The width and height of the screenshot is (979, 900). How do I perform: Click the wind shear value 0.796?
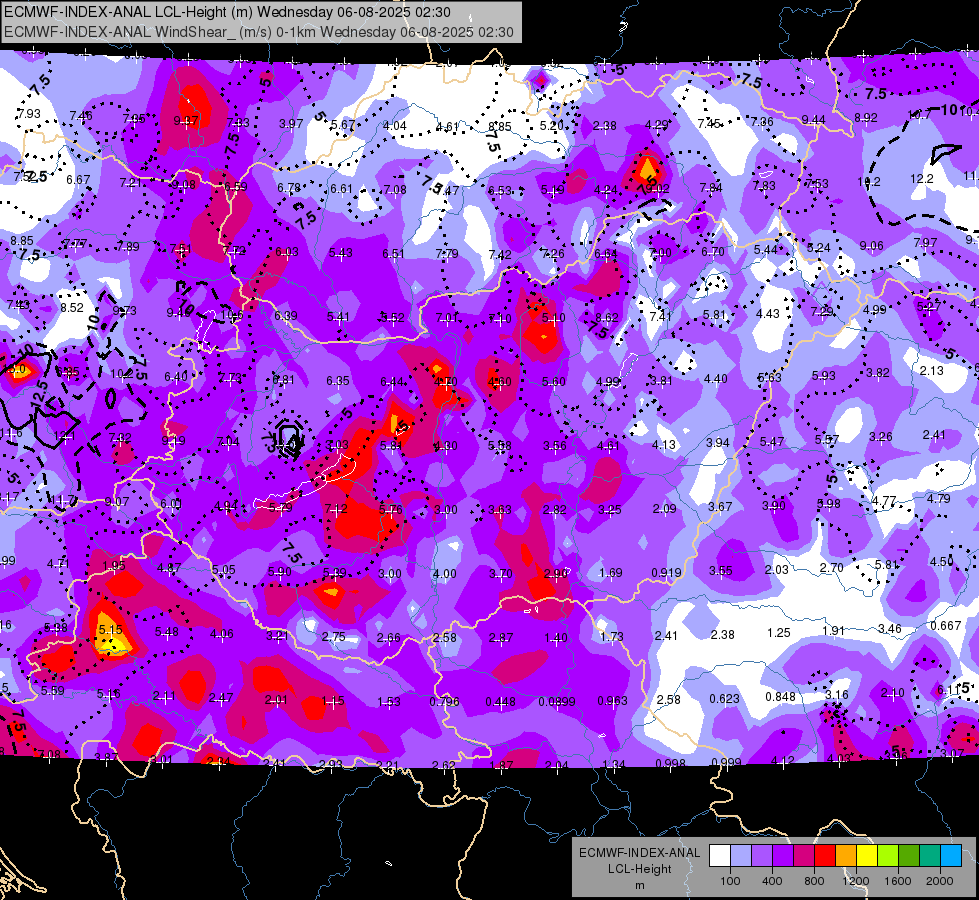click(x=444, y=702)
